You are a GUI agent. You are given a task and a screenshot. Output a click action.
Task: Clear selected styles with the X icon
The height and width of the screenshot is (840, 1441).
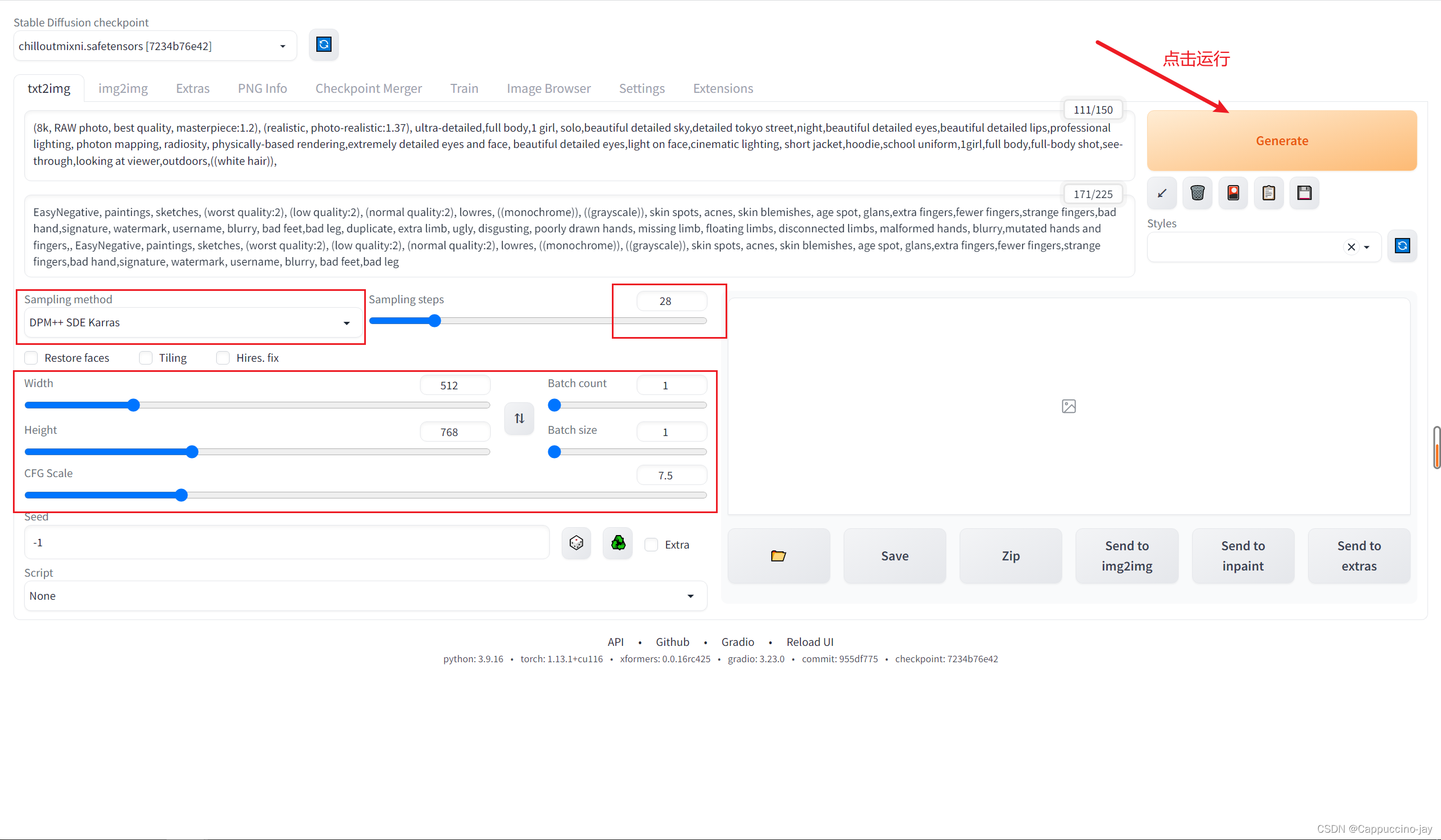(1352, 247)
